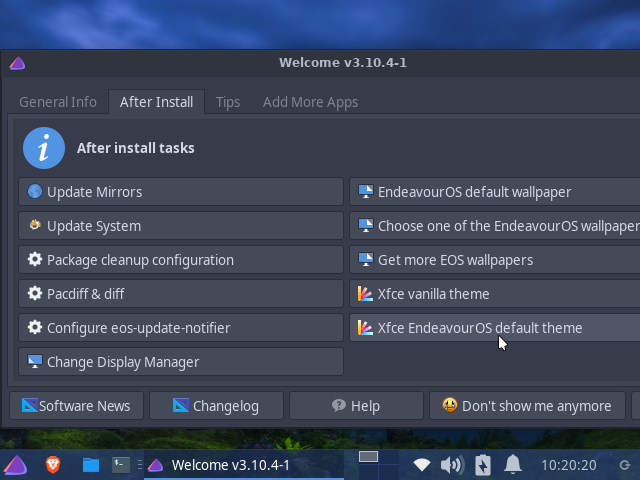Image resolution: width=640 pixels, height=480 pixels.
Task: Click monitor icon beside Change Display Manager
Action: pyautogui.click(x=35, y=361)
